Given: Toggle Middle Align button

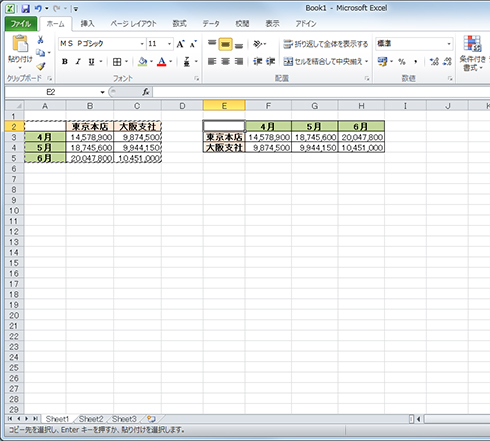Looking at the screenshot, I should click(x=225, y=44).
